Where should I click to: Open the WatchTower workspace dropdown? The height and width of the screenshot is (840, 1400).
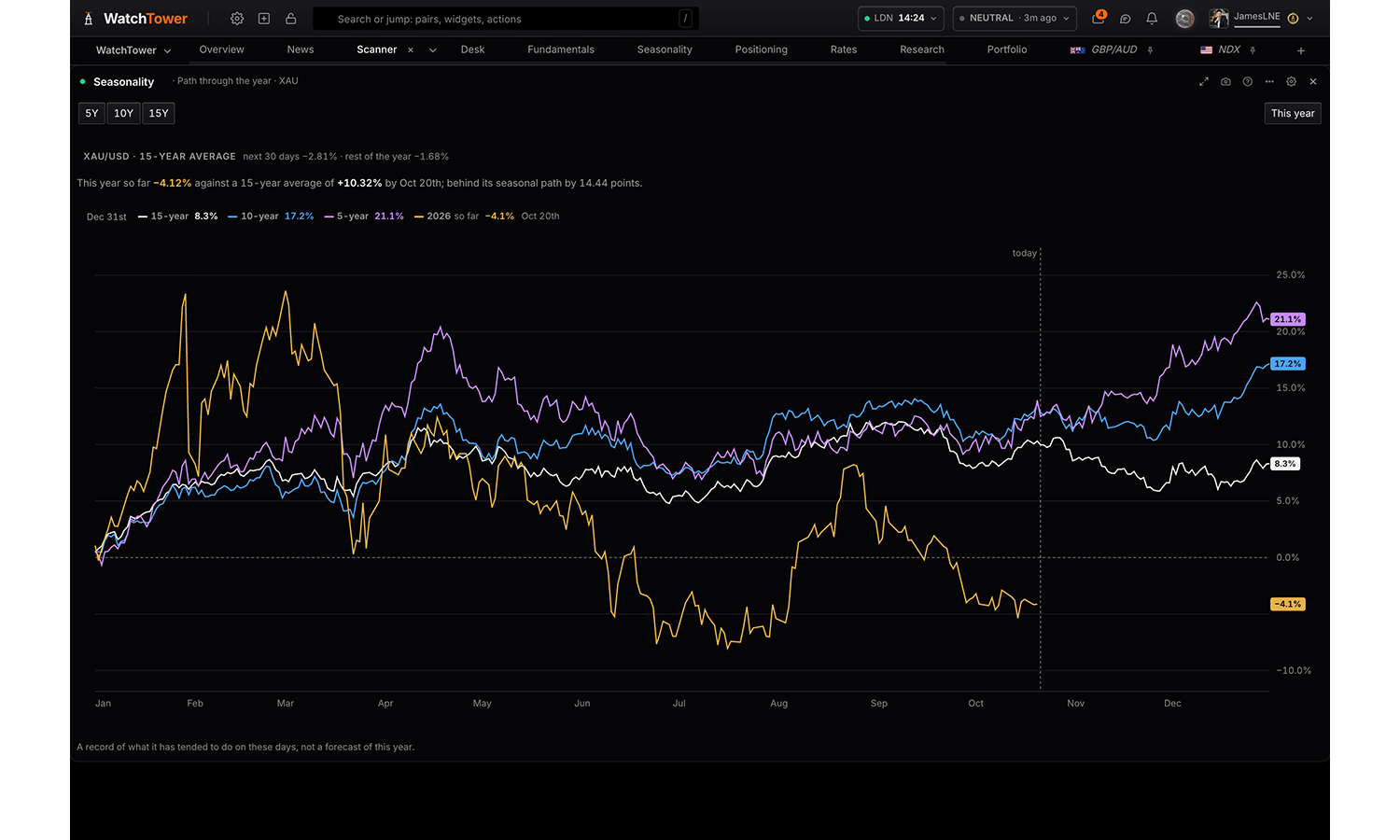[x=133, y=50]
